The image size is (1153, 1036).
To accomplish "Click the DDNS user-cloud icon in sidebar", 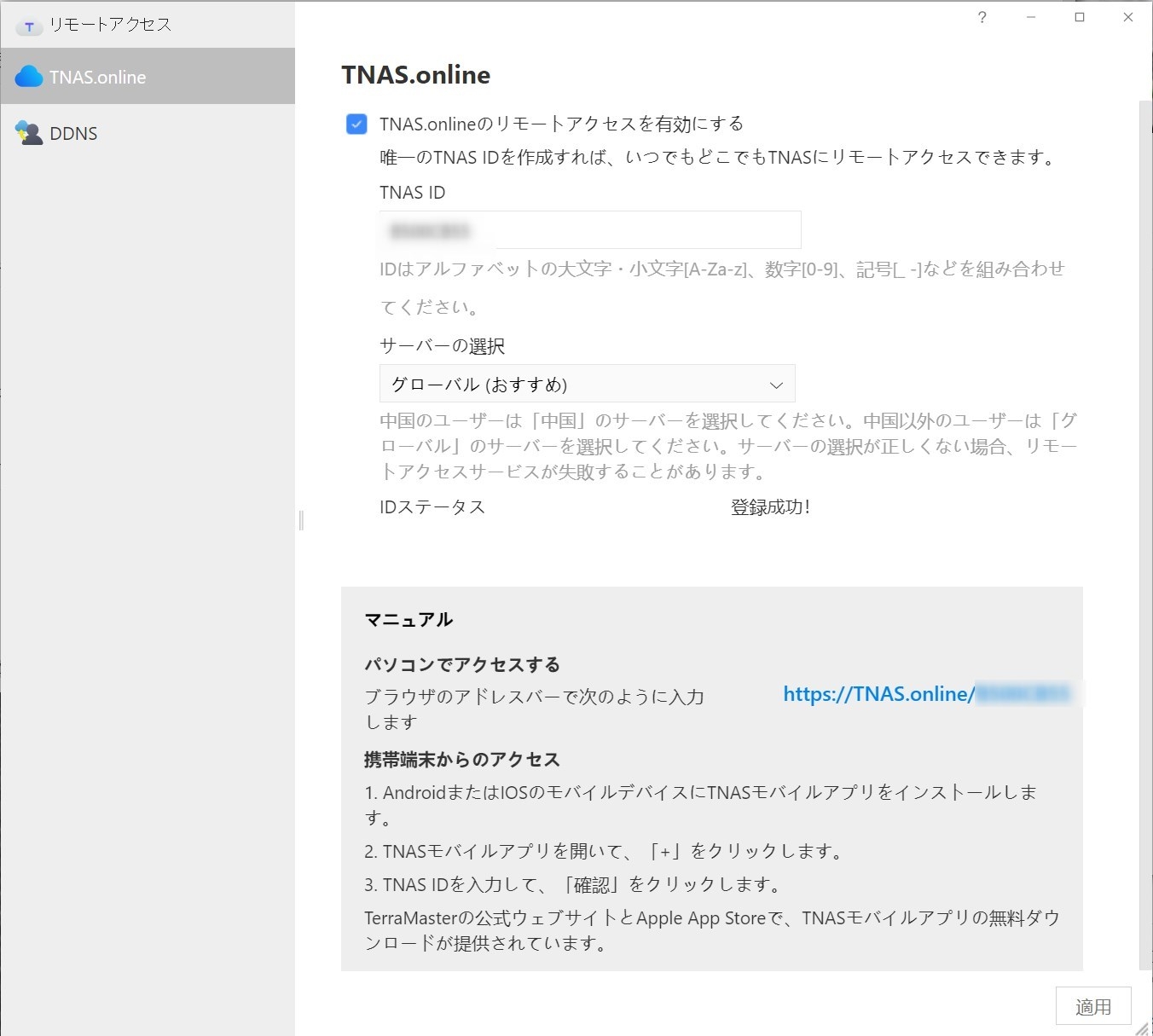I will (29, 133).
